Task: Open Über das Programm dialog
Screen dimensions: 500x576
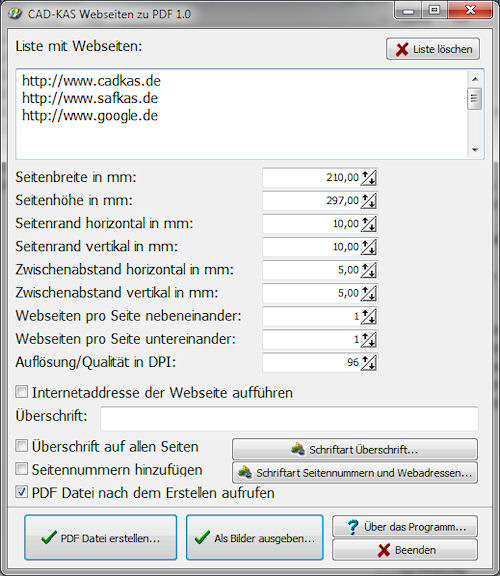Action: tap(405, 526)
